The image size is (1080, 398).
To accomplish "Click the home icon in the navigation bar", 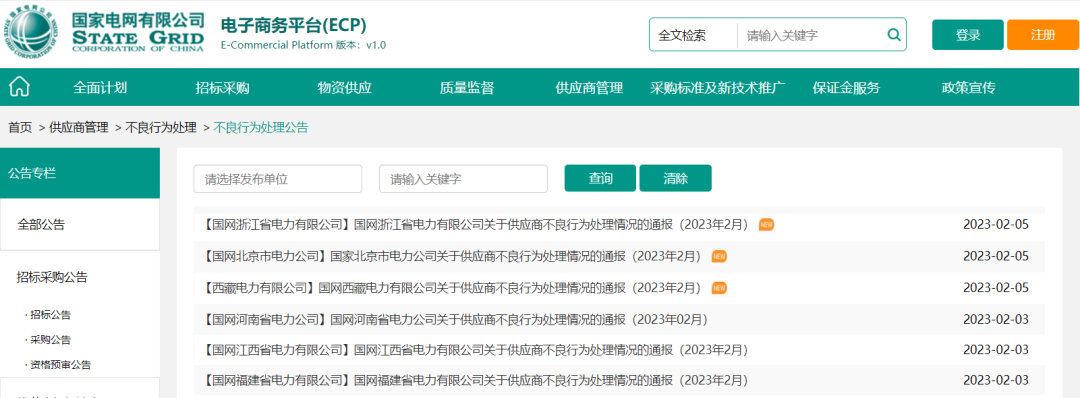I will pyautogui.click(x=19, y=87).
